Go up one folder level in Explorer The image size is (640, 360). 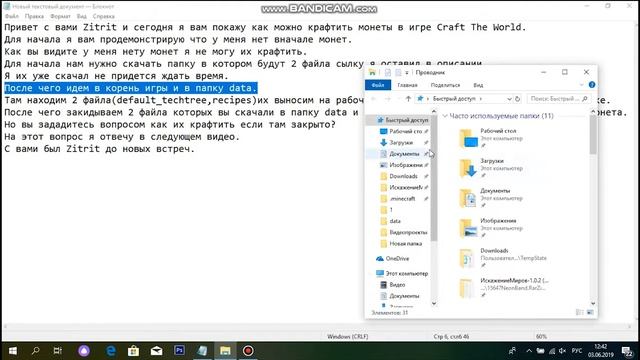pos(408,99)
